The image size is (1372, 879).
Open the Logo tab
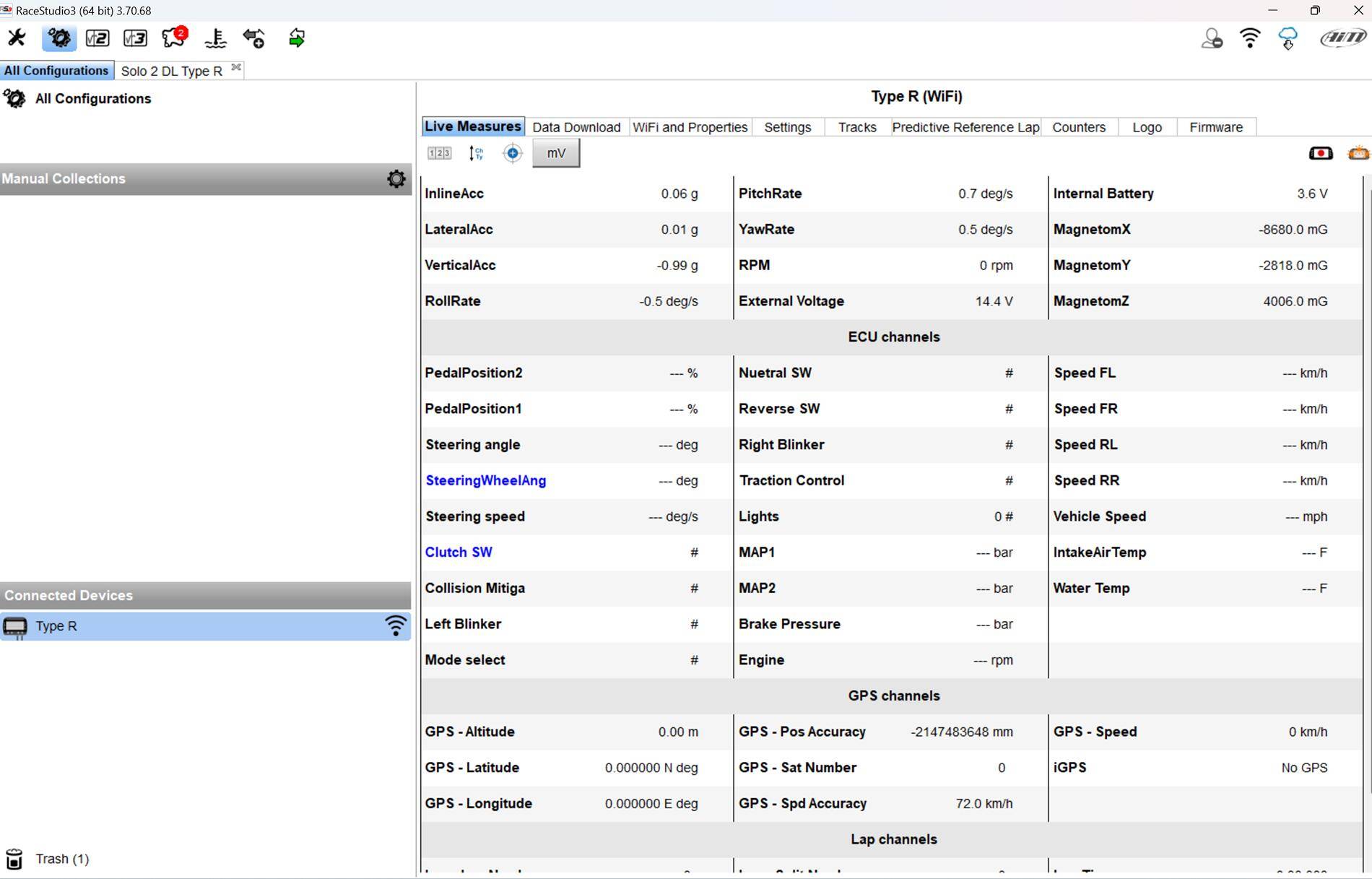coord(1147,127)
